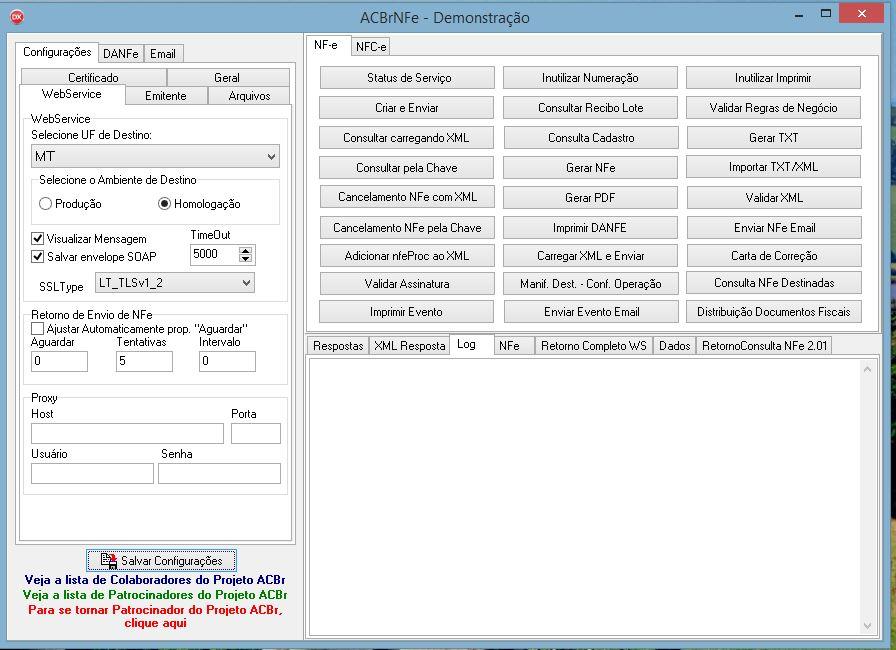The height and width of the screenshot is (650, 896).
Task: Switch to the Certificado tab
Action: pyautogui.click(x=94, y=77)
